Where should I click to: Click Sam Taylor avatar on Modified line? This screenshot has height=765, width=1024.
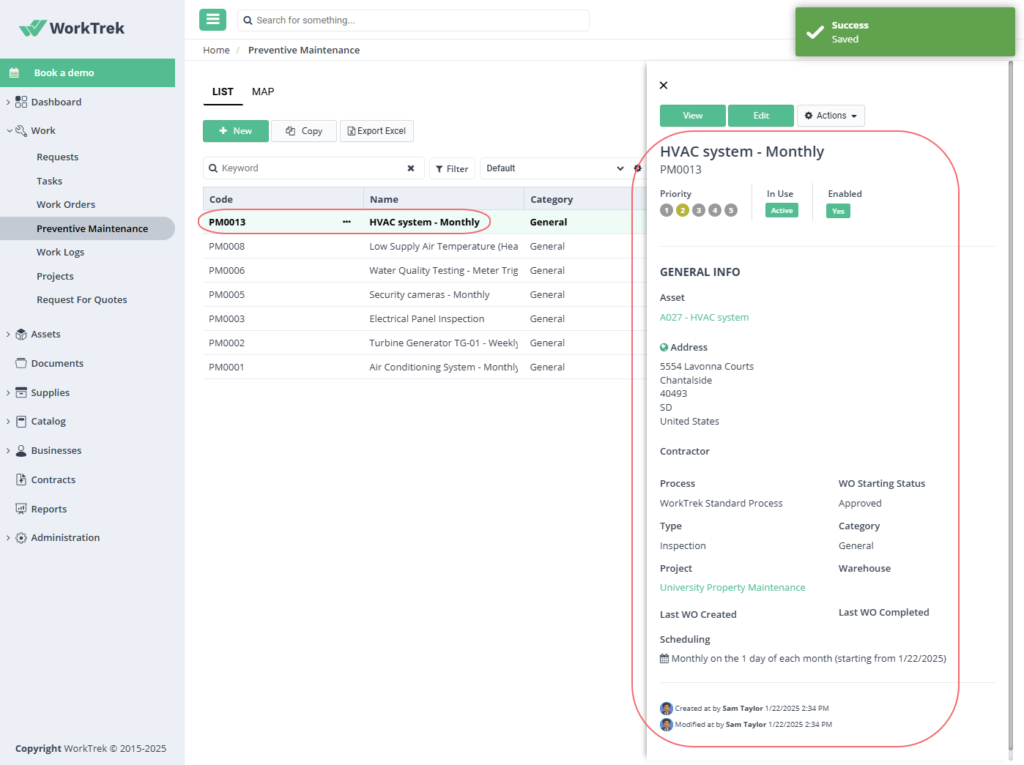666,724
